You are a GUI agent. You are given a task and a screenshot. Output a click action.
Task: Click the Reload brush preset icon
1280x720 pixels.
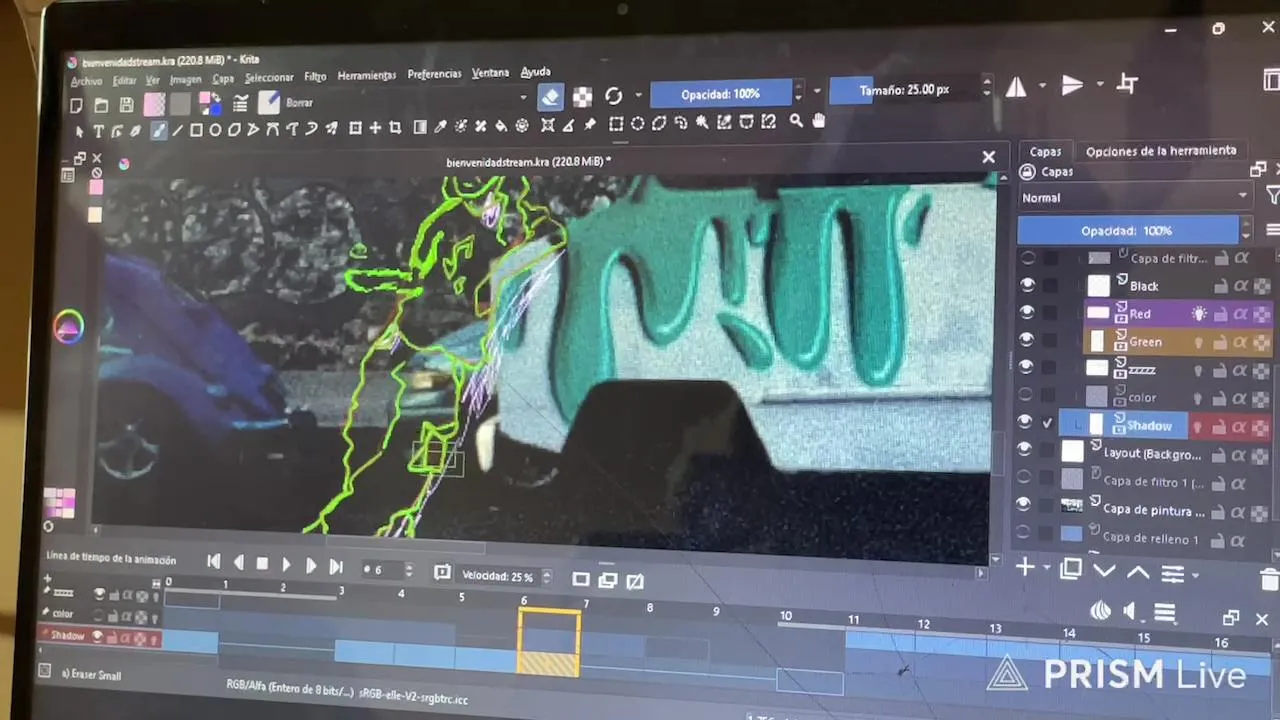coord(613,96)
